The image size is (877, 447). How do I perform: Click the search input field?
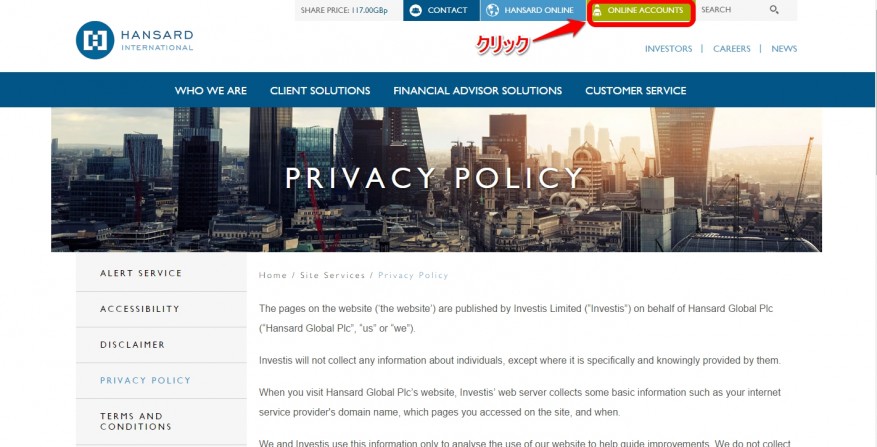733,10
